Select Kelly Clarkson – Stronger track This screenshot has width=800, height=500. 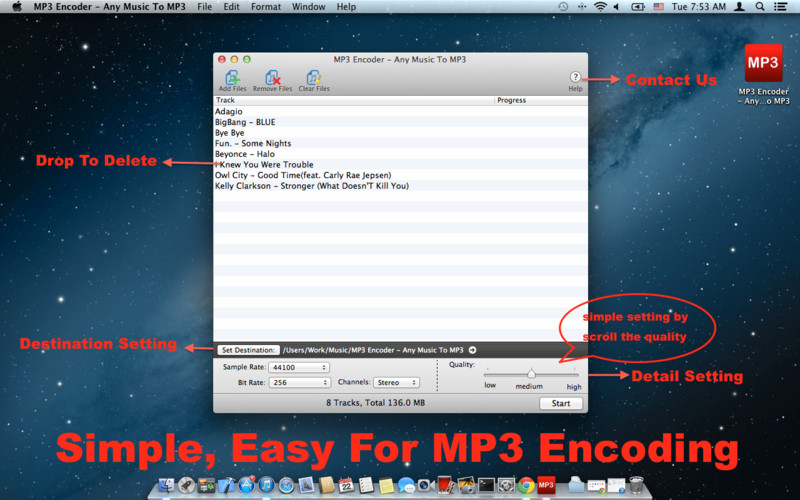[x=401, y=186]
